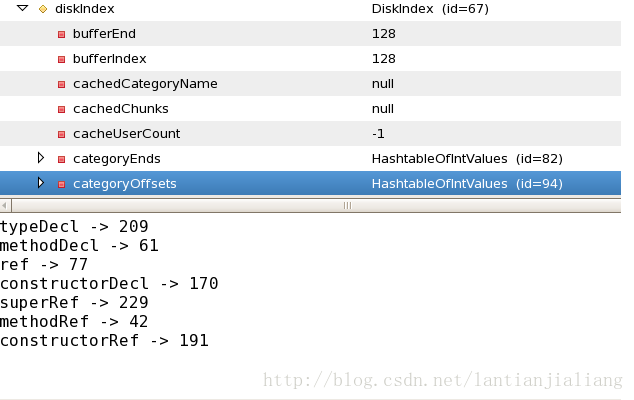Select the cacheUserCount variable row
This screenshot has width=634, height=400.
(x=311, y=133)
